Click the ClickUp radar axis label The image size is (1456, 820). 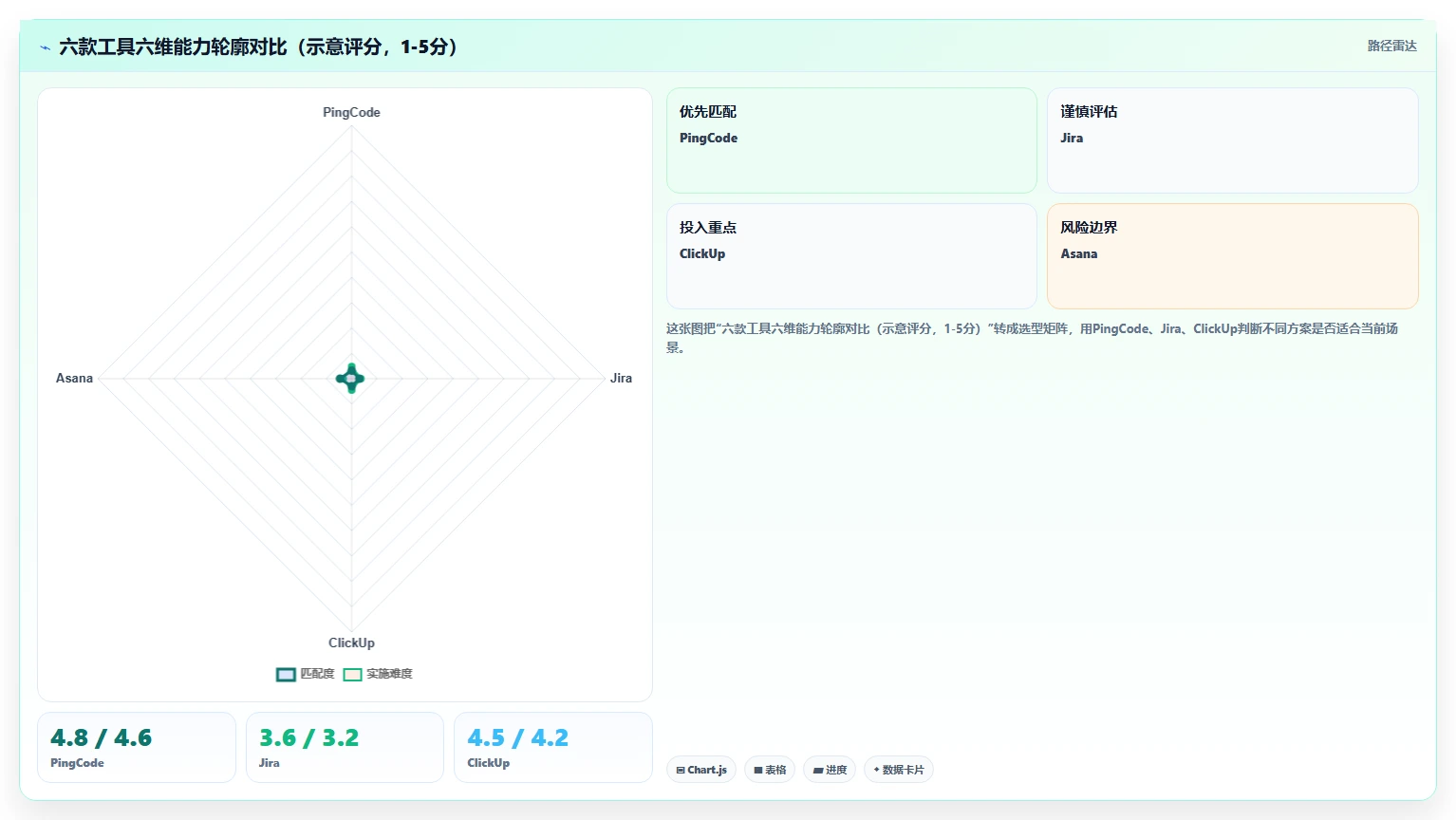coord(351,643)
